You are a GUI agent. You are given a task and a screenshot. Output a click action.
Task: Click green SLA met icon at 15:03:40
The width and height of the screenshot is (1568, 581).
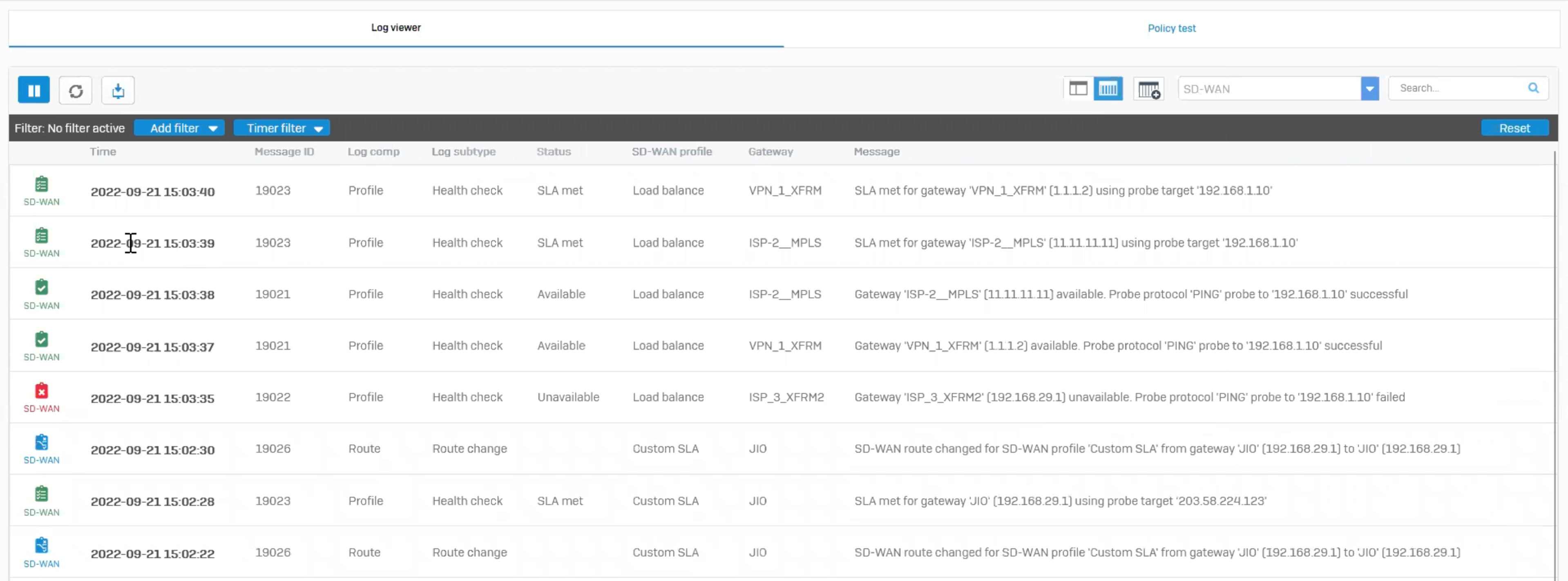[x=41, y=184]
